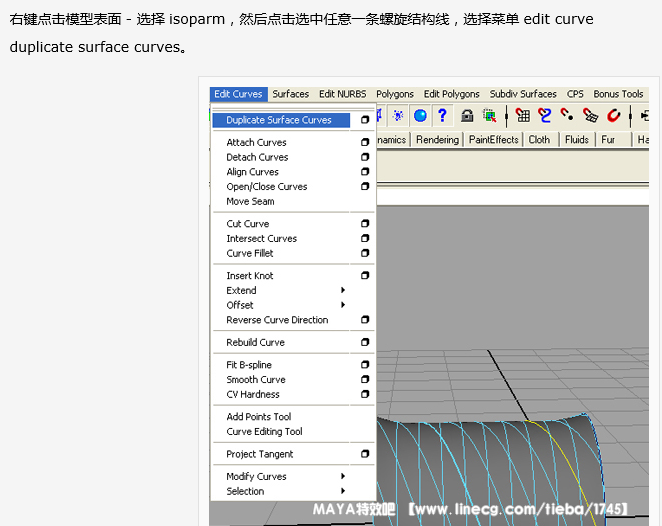
Task: Click the highlight selection mode icon
Action: (x=489, y=115)
